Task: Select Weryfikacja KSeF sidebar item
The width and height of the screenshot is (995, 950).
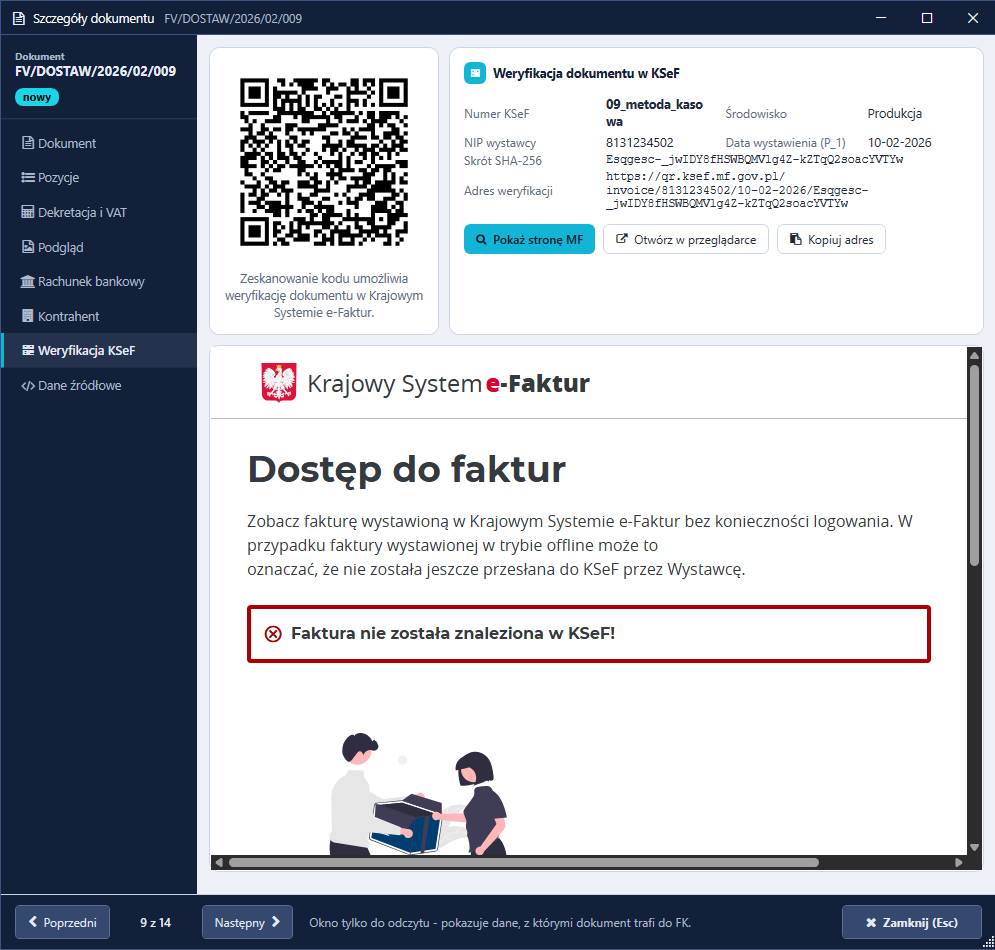Action: click(x=99, y=350)
